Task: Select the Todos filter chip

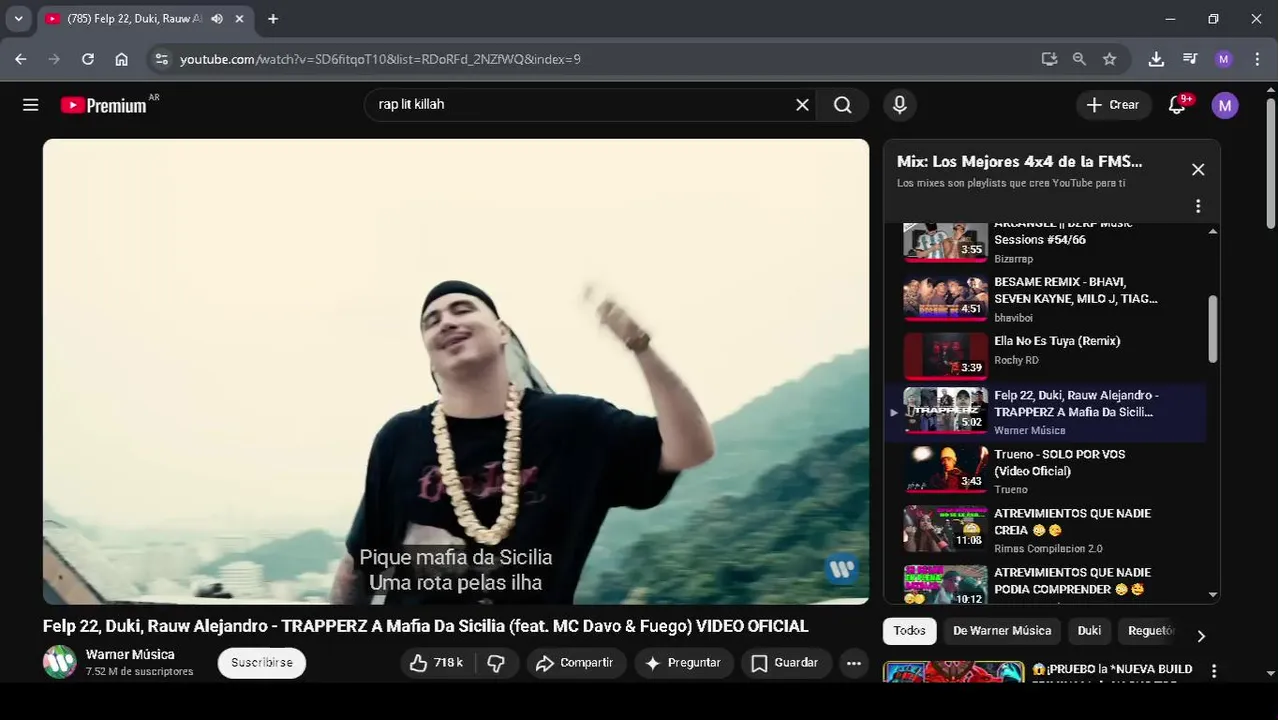Action: click(x=909, y=631)
